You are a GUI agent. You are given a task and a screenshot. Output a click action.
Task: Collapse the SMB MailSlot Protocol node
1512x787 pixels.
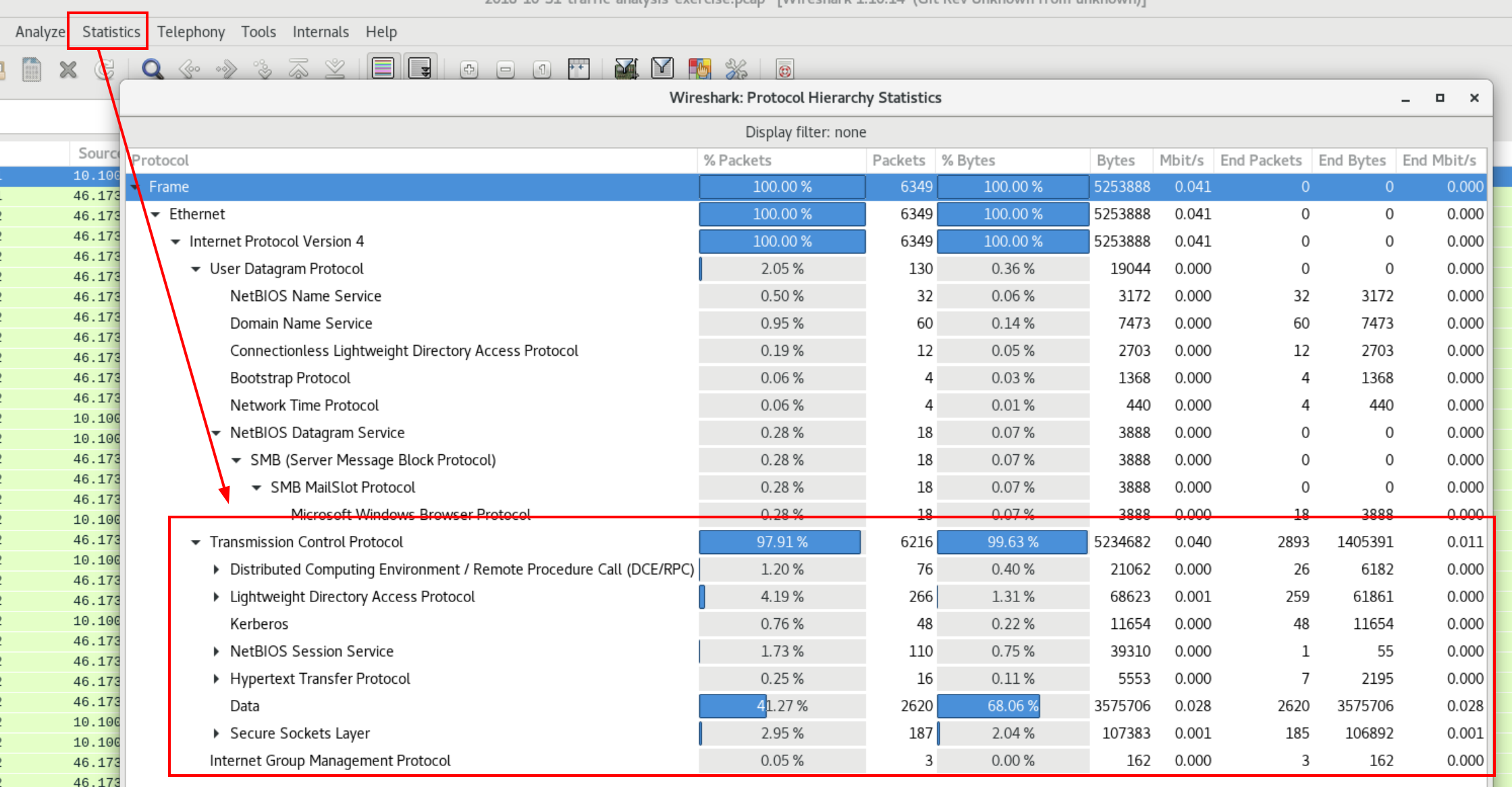pyautogui.click(x=256, y=487)
